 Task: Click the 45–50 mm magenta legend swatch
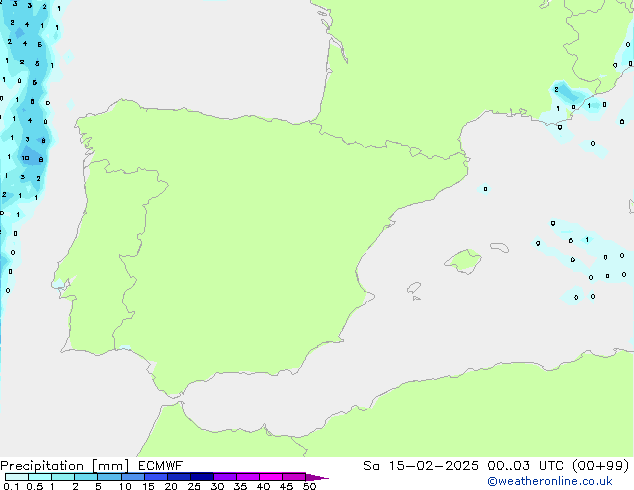pos(294,477)
